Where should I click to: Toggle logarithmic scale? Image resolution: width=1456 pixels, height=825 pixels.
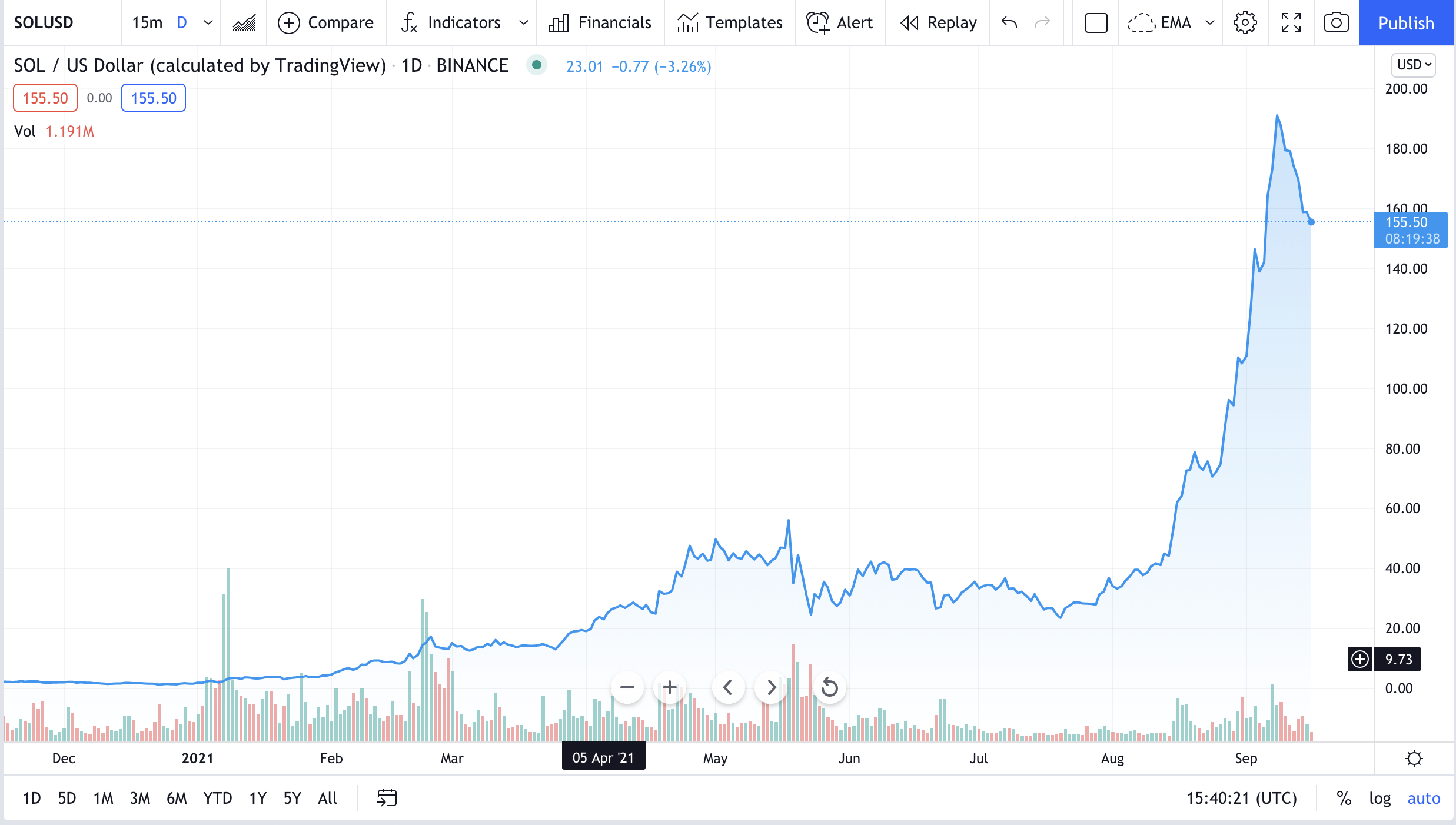pos(1379,799)
